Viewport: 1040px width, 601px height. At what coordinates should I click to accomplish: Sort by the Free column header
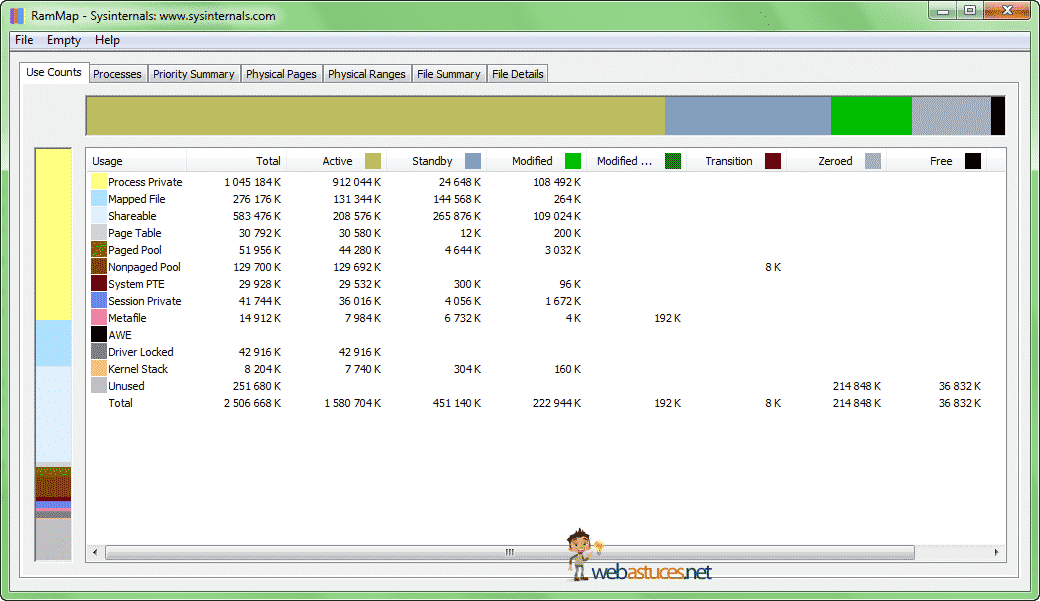tap(937, 161)
